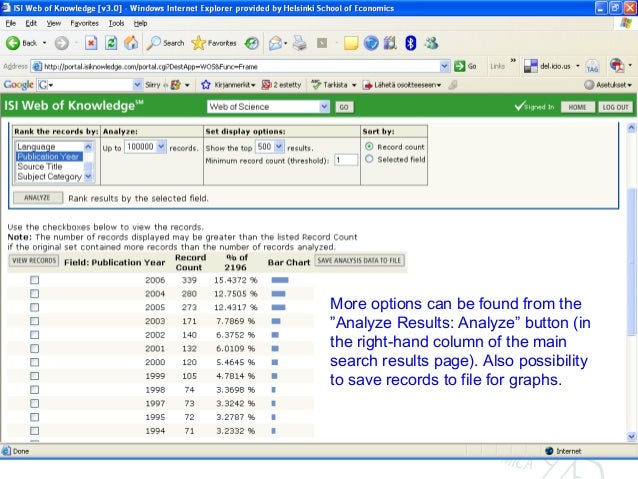Click the HOME button in header
638x479 pixels.
point(577,107)
